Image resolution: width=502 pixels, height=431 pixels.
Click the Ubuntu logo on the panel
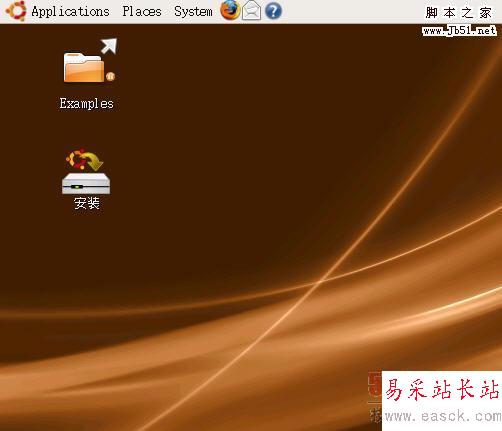click(x=15, y=11)
